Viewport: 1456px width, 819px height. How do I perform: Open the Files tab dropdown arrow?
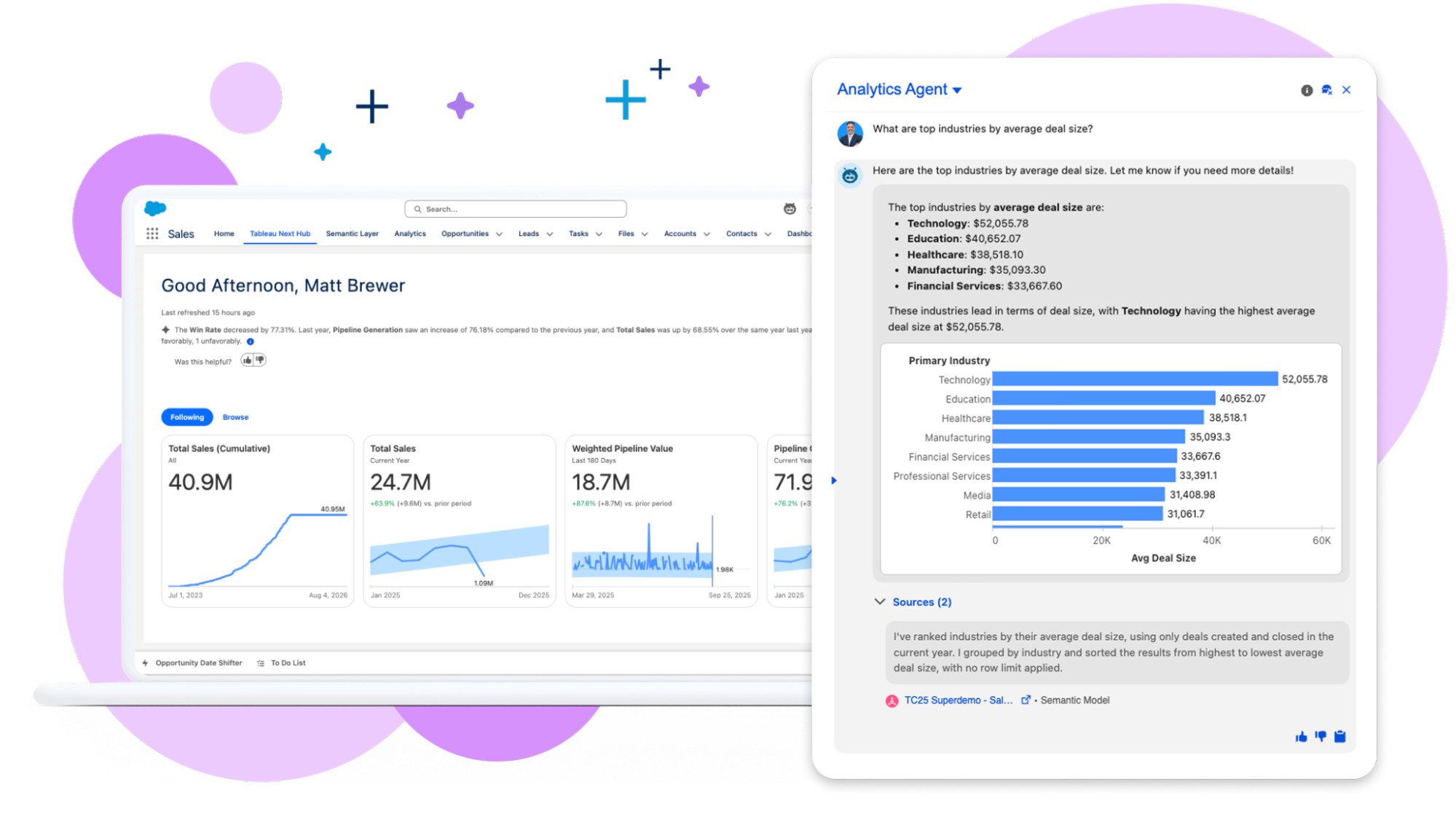coord(645,234)
